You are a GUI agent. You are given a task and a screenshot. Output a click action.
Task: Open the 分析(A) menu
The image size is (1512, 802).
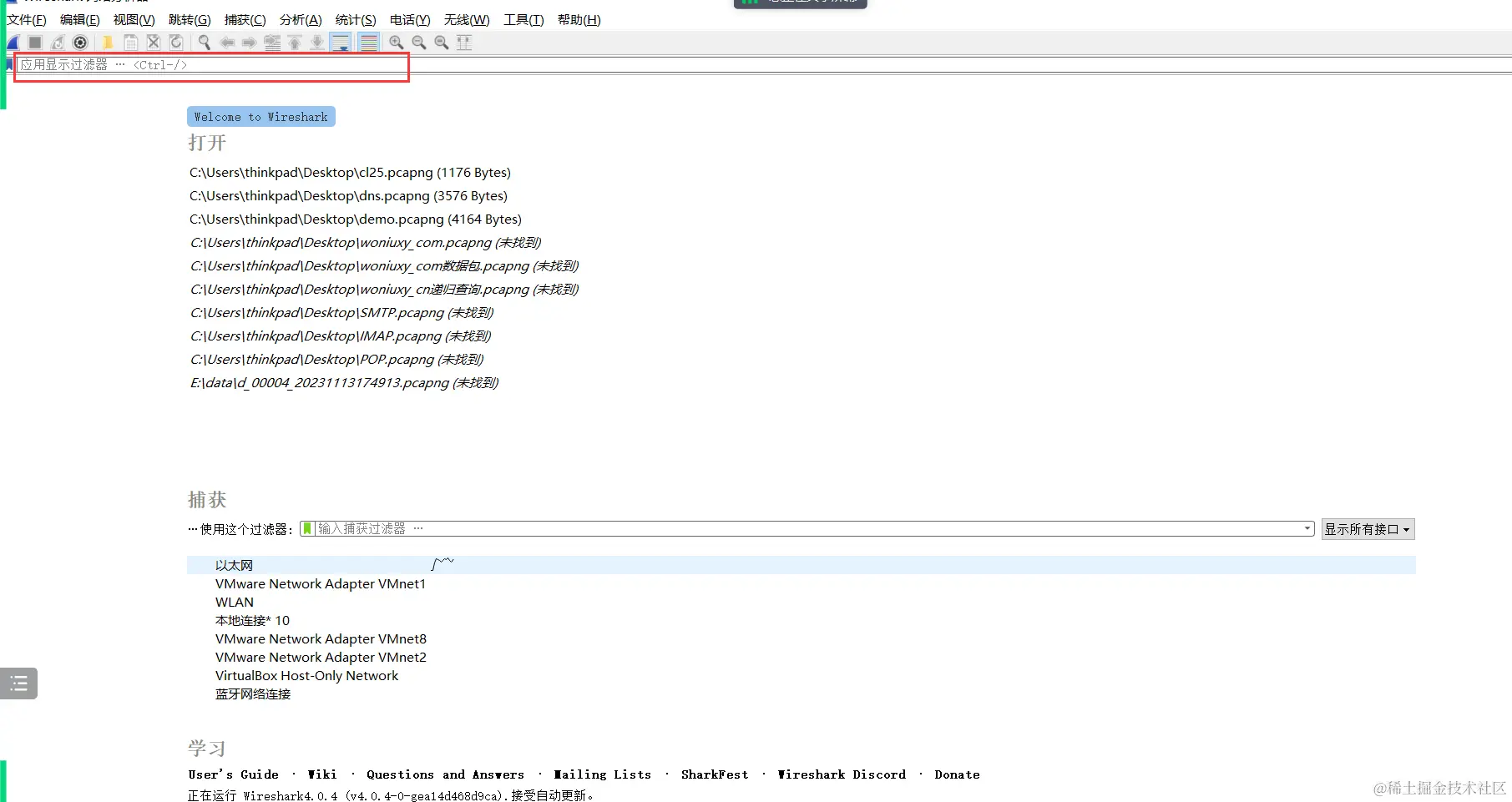click(x=301, y=20)
